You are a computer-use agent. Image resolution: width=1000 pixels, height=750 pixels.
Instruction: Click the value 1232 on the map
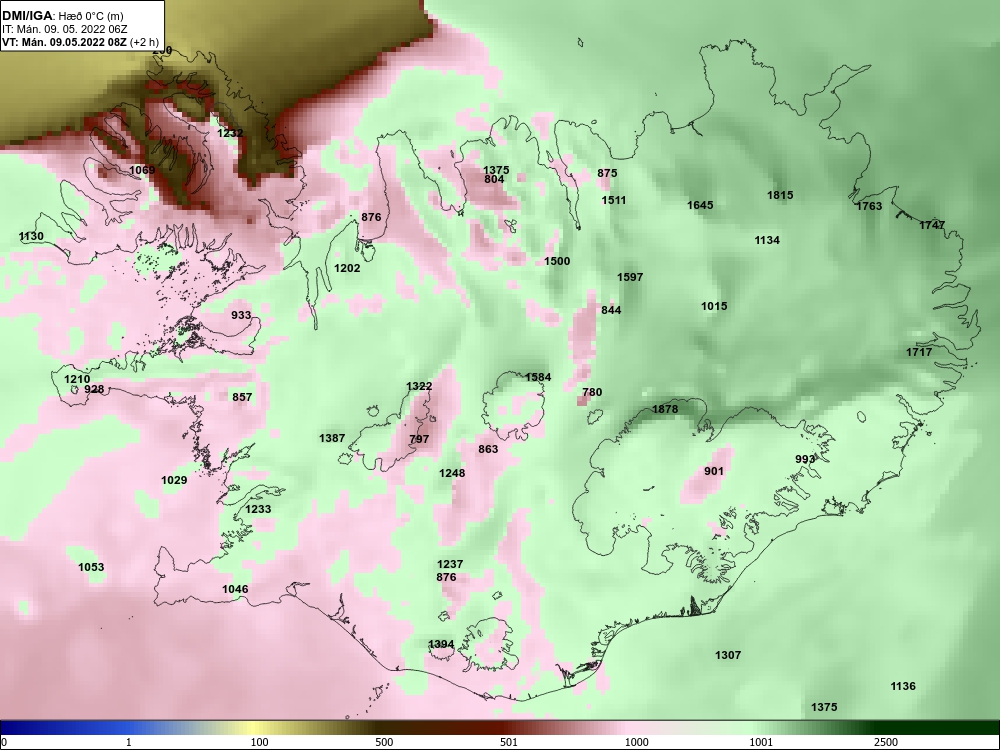pyautogui.click(x=230, y=133)
